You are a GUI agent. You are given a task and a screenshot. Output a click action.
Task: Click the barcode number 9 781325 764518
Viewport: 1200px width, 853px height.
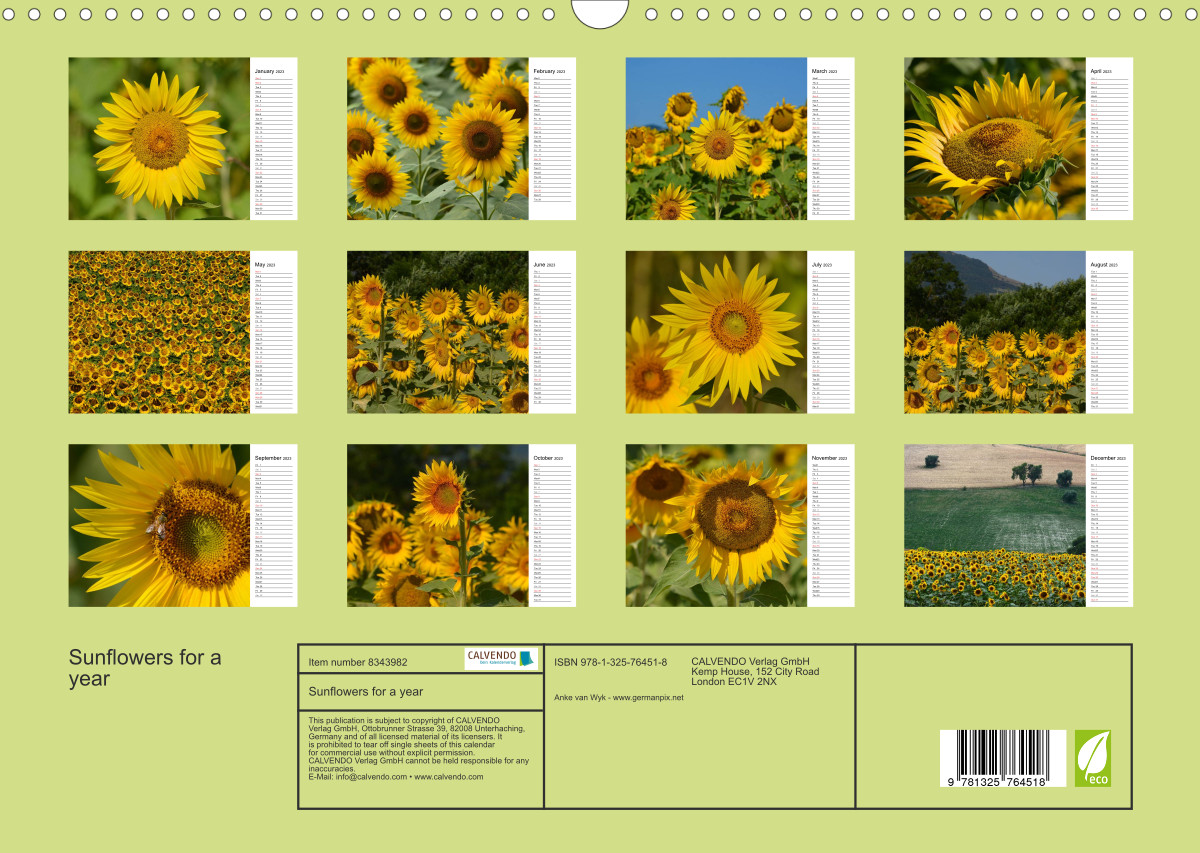(996, 781)
